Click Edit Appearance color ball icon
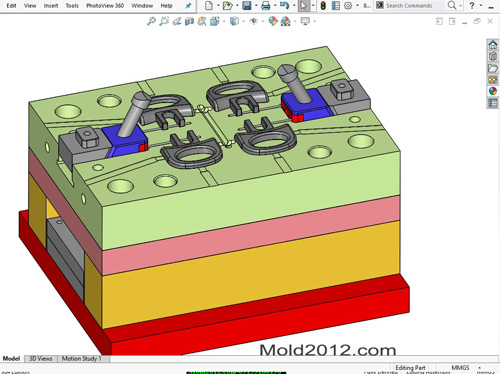The image size is (500, 374). [273, 21]
